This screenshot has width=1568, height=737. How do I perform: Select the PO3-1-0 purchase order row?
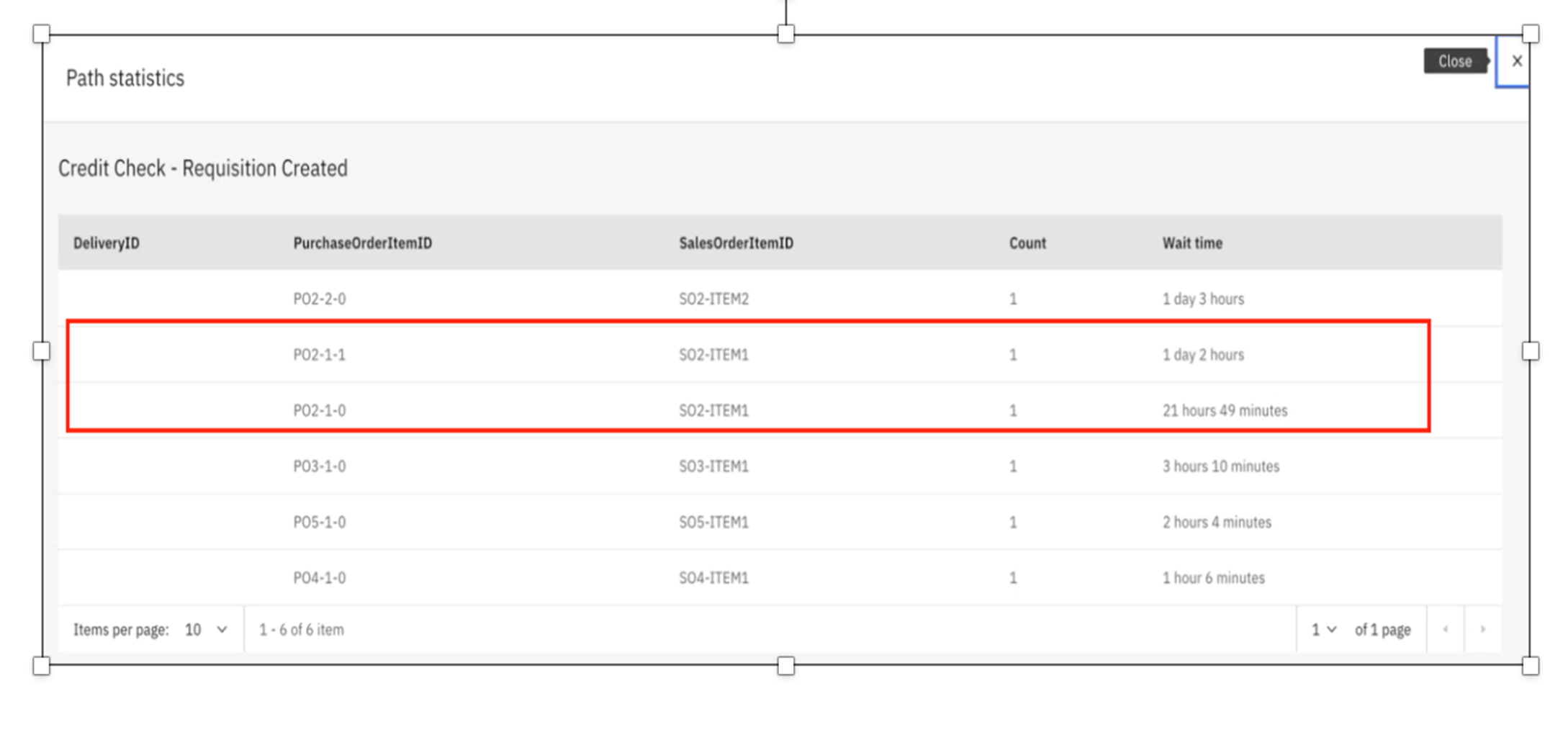pos(319,466)
